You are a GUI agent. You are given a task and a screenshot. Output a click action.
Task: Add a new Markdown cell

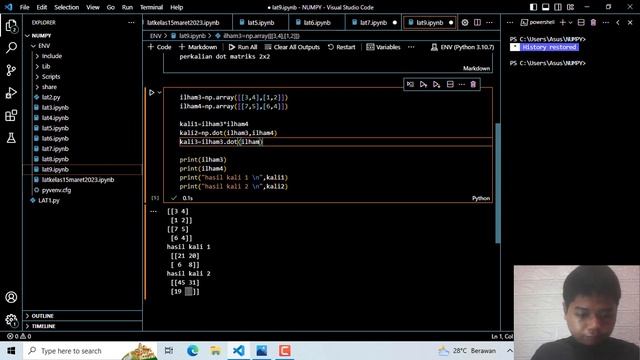pyautogui.click(x=198, y=47)
